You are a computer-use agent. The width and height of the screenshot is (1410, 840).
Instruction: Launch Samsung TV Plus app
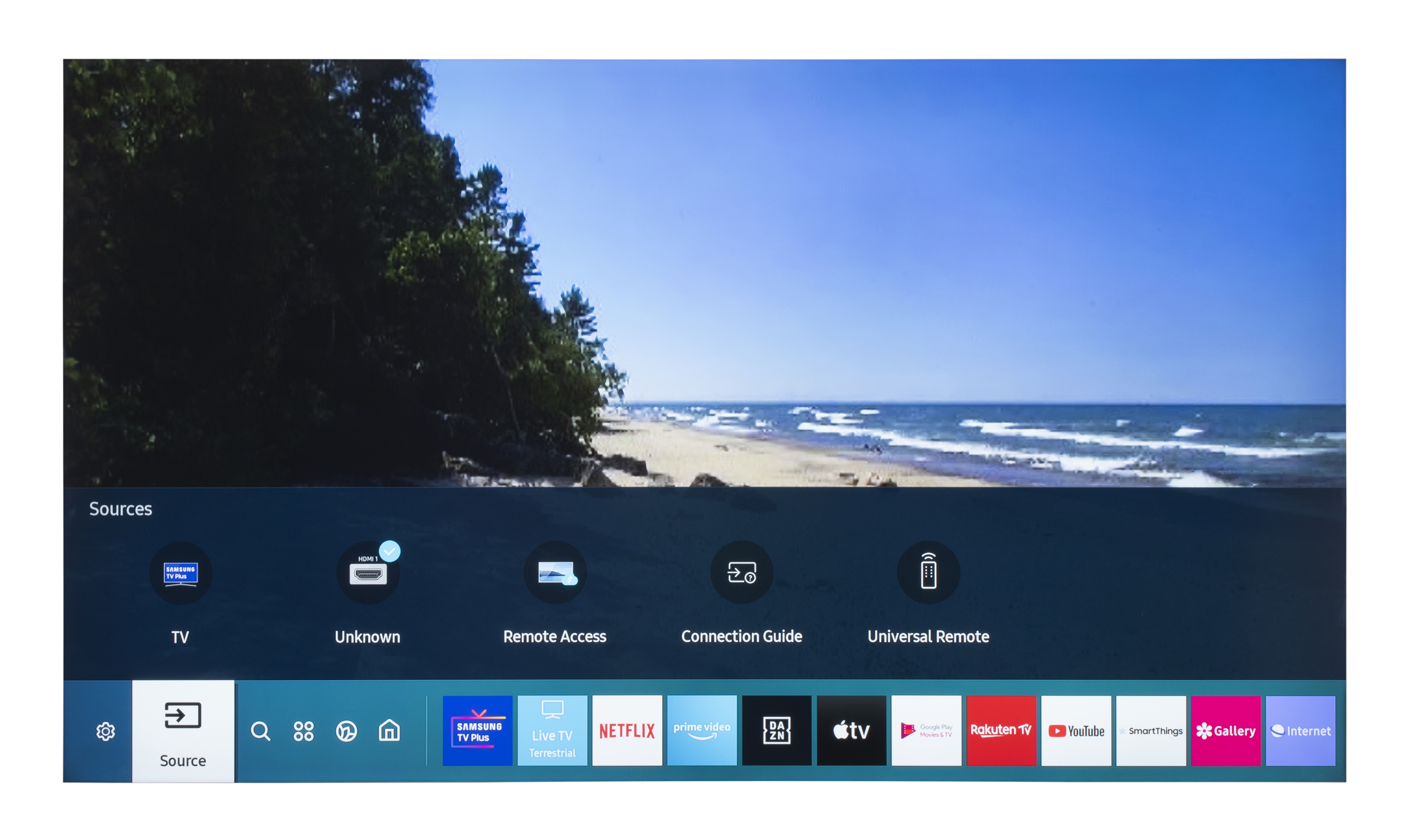pos(477,731)
